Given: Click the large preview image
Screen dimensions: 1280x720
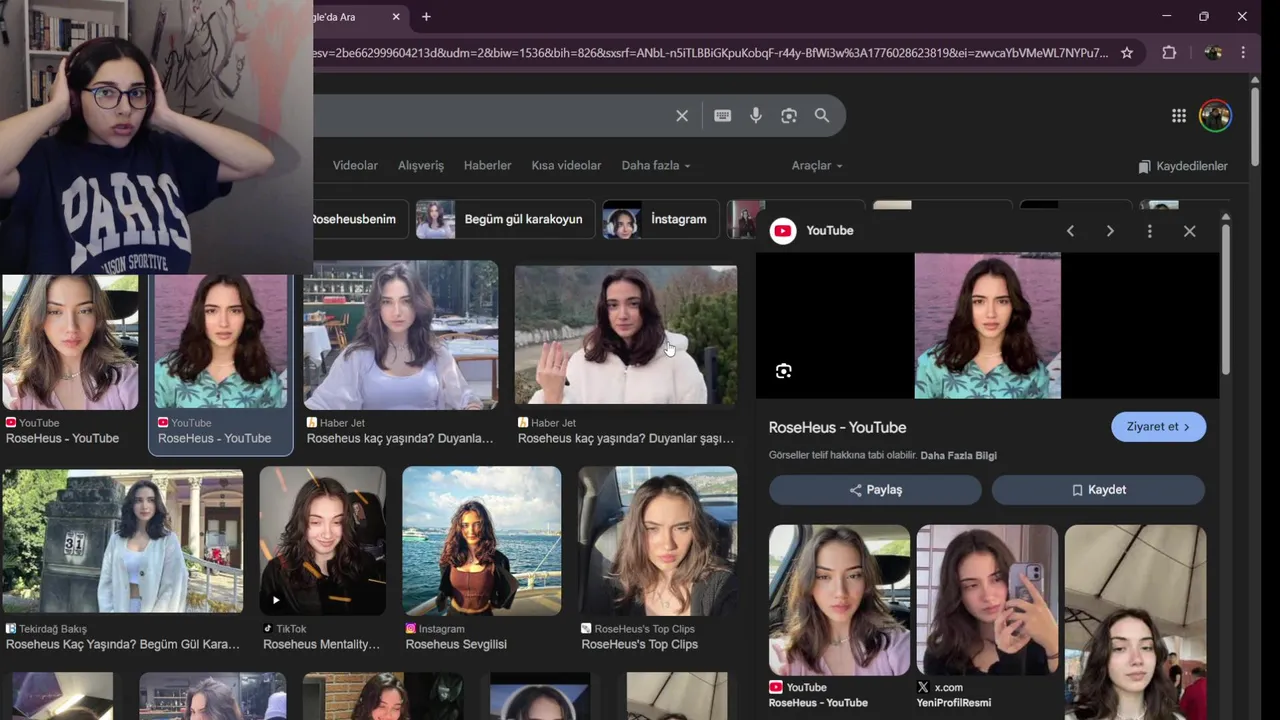Looking at the screenshot, I should [987, 325].
